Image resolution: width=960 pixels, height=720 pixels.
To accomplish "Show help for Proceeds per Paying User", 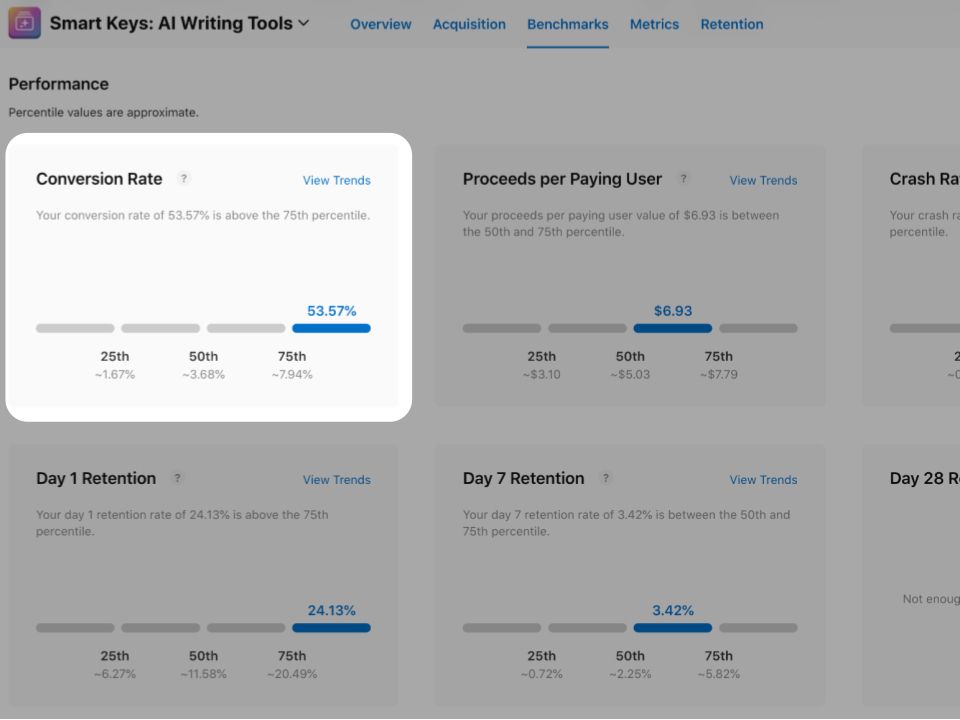I will click(x=684, y=178).
